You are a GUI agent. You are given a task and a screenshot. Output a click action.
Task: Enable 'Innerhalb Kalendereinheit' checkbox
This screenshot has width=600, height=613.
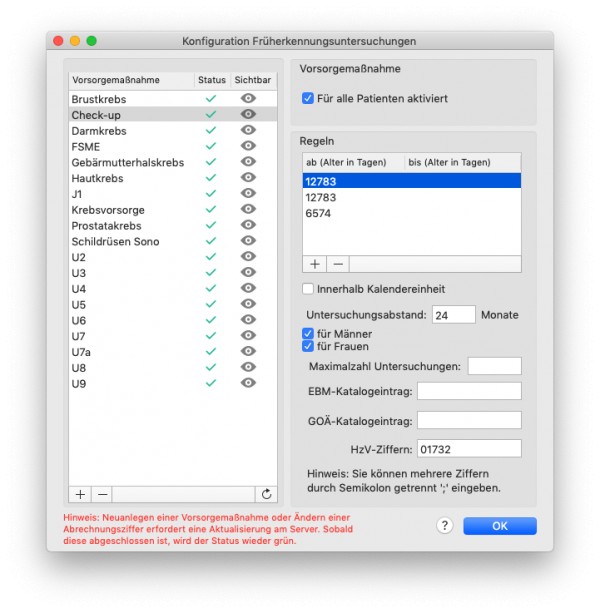click(x=308, y=289)
